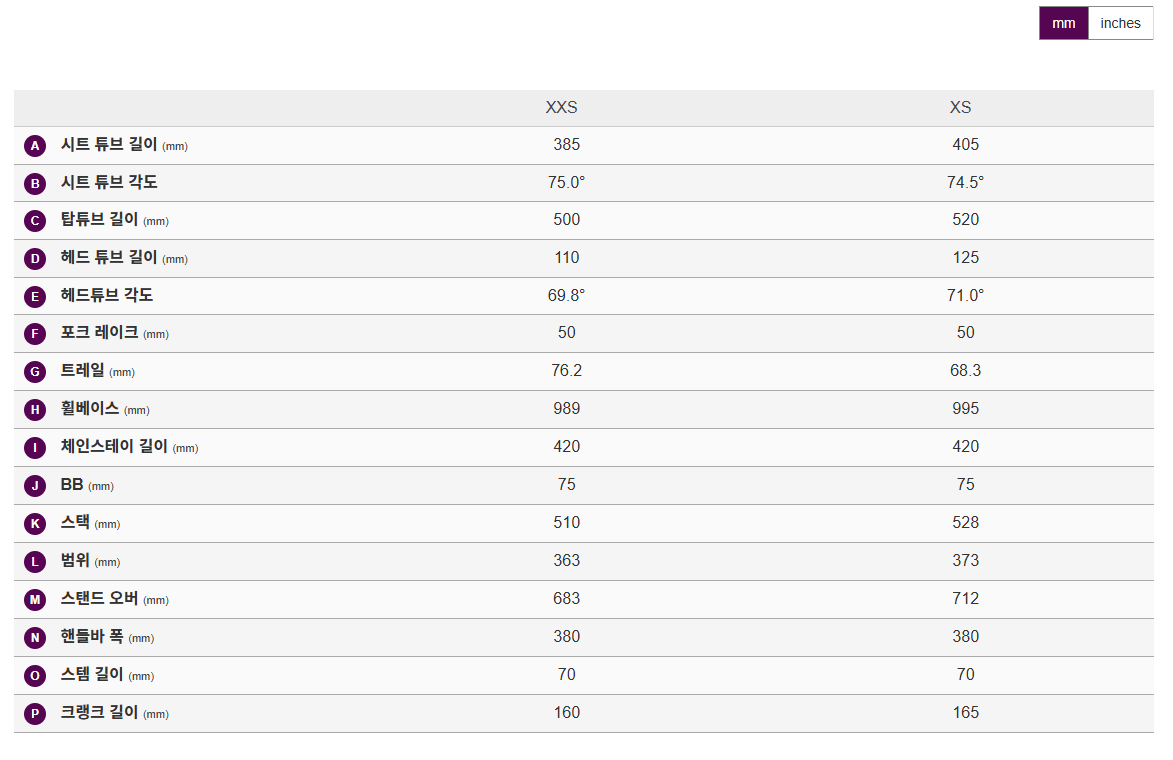The image size is (1173, 760).
Task: Switch units to inches
Action: point(1120,23)
